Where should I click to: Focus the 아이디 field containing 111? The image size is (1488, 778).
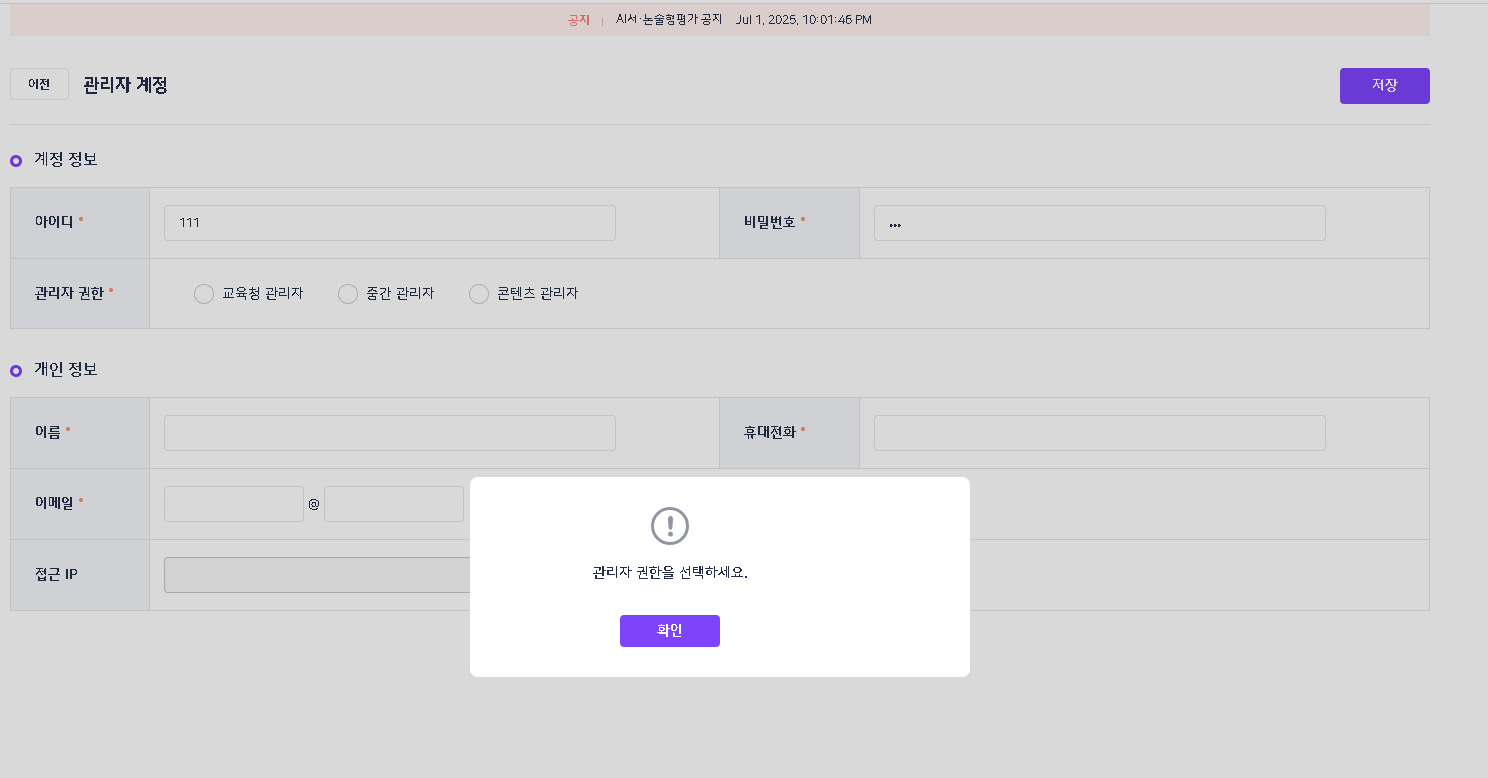pyautogui.click(x=389, y=223)
